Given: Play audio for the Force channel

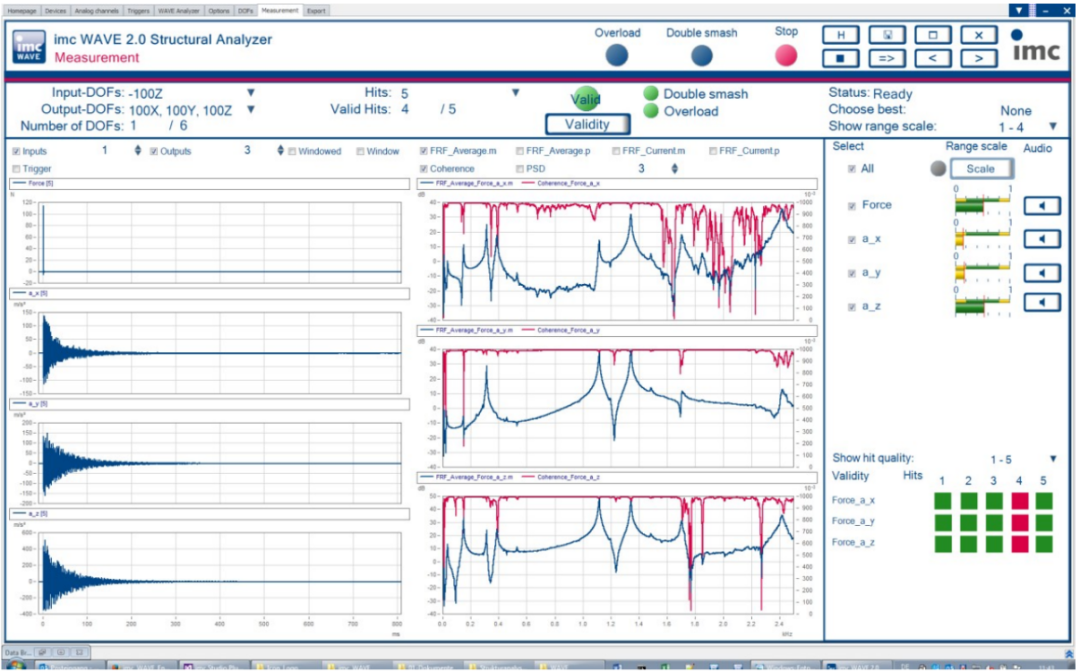Looking at the screenshot, I should 1041,205.
